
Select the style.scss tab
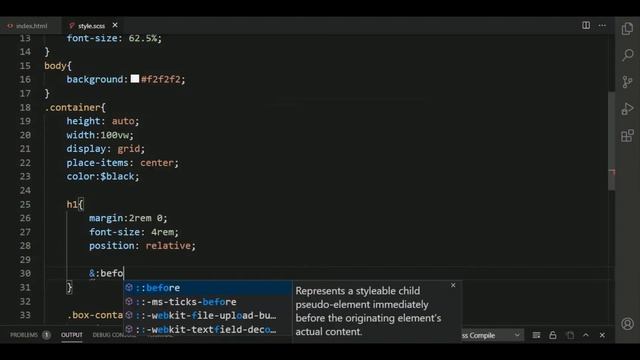(x=91, y=26)
